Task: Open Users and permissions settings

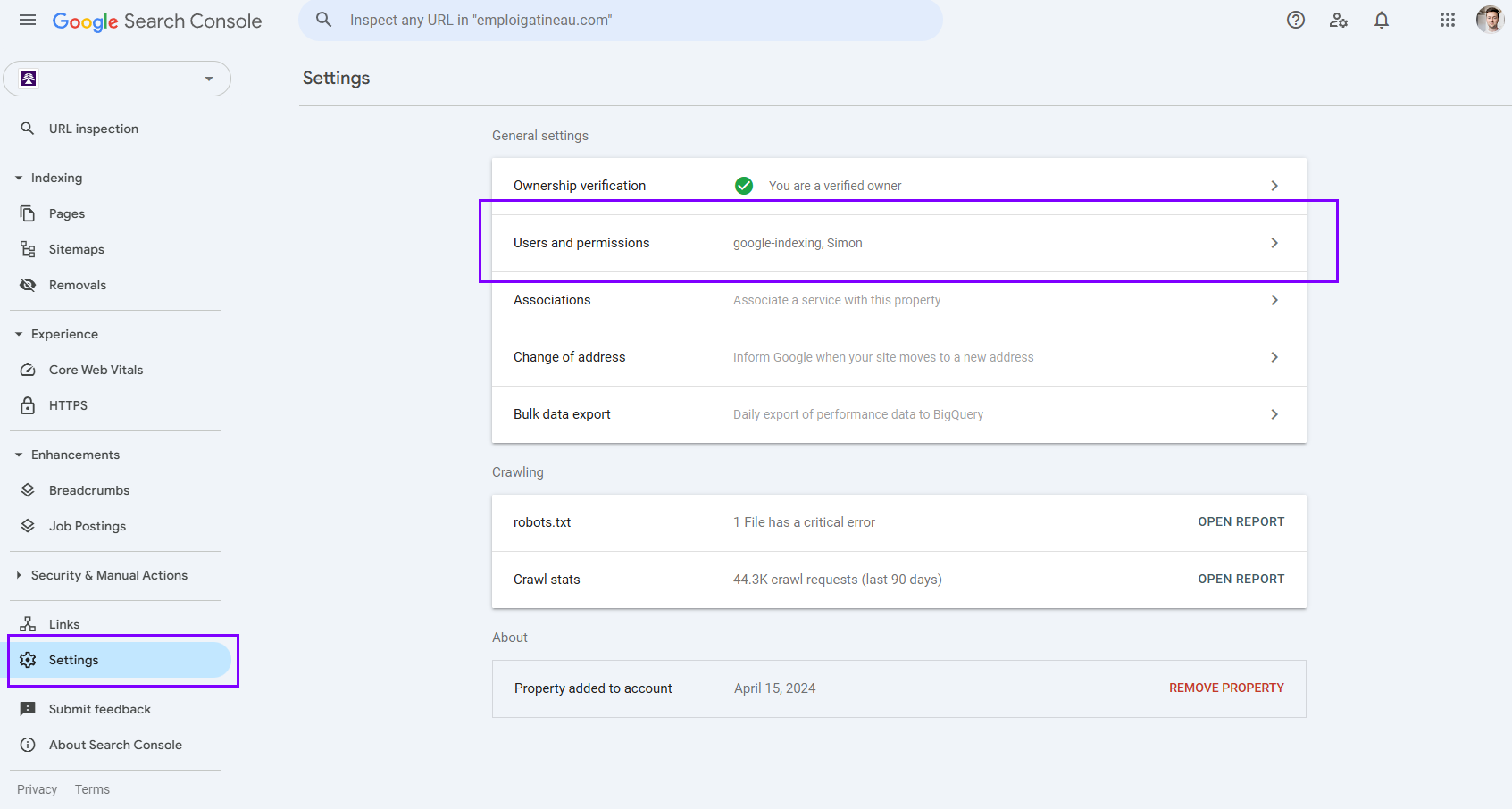Action: tap(898, 243)
